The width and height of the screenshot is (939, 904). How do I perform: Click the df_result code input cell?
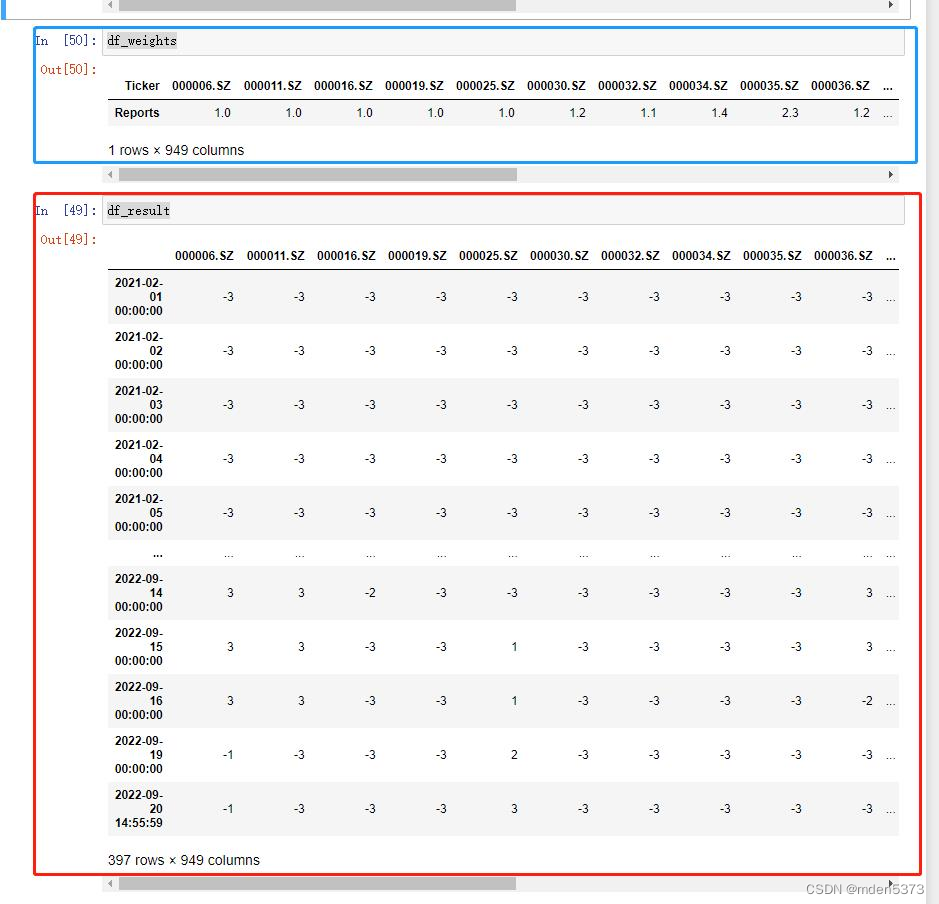click(503, 211)
